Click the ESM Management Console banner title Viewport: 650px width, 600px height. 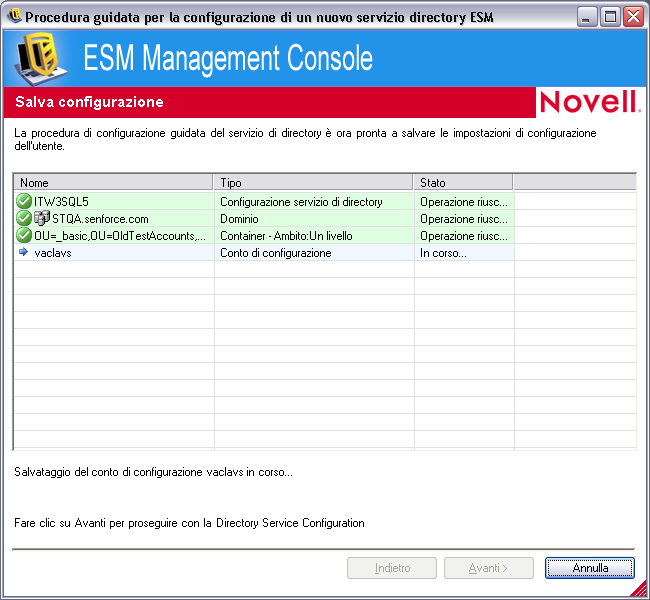[x=228, y=58]
